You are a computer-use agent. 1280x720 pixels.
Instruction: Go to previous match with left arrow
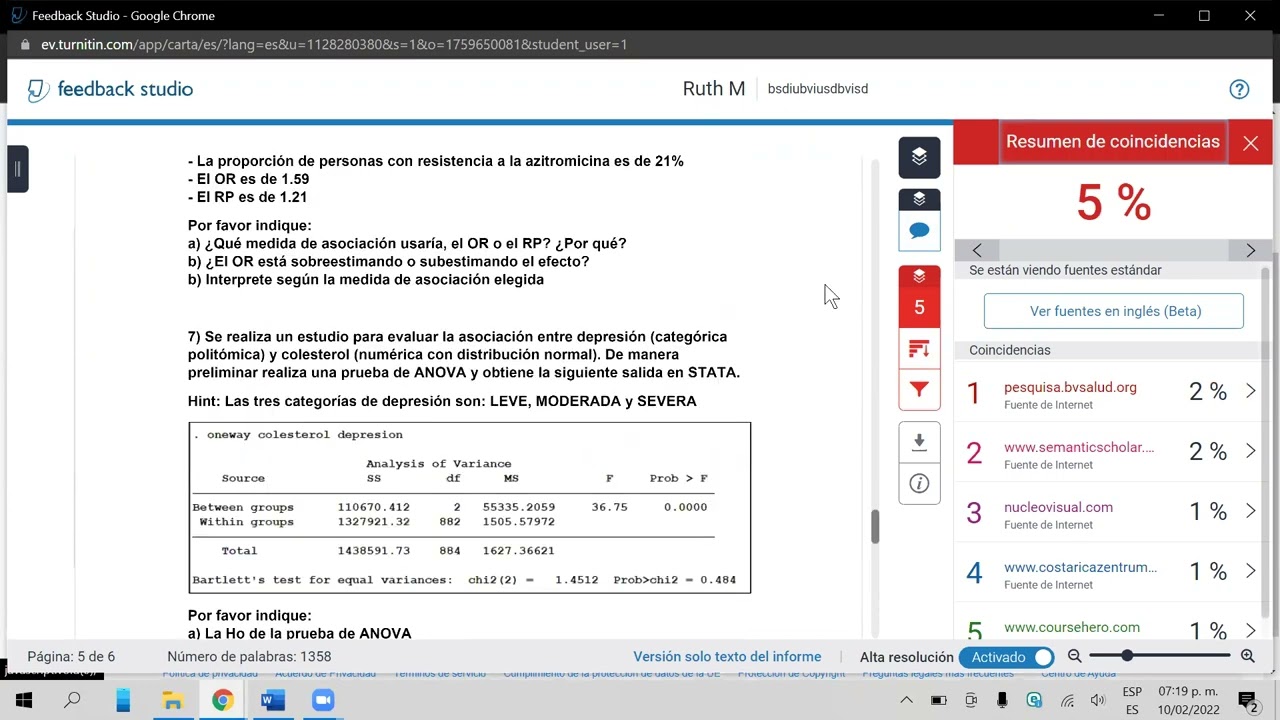(977, 250)
